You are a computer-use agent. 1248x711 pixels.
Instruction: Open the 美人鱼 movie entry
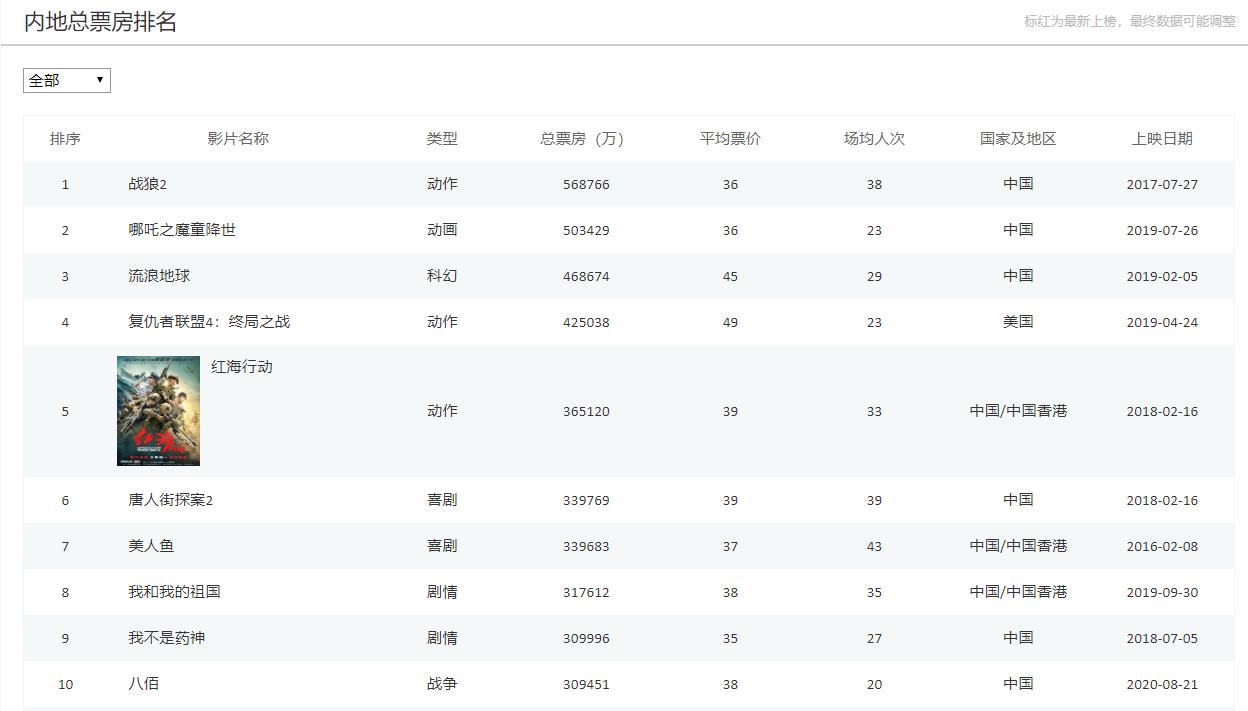pyautogui.click(x=151, y=546)
